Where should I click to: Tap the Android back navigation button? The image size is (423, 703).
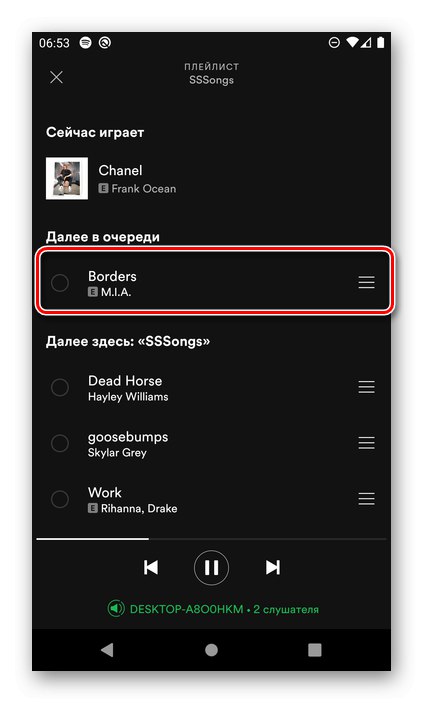107,650
